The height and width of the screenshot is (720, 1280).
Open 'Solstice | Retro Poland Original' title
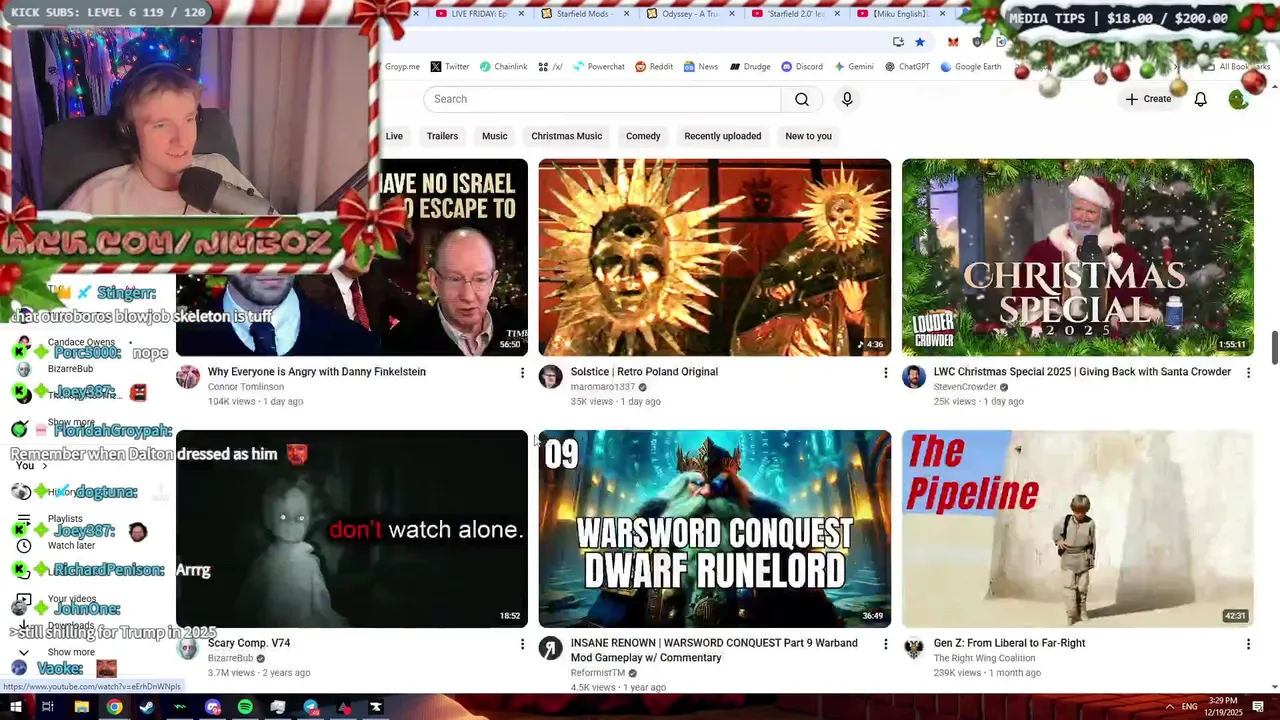pos(644,372)
